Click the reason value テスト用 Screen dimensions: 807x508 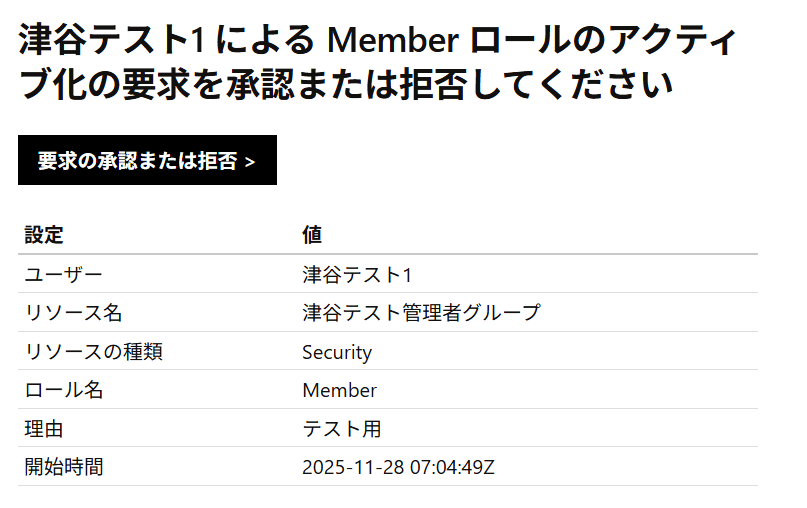click(342, 429)
